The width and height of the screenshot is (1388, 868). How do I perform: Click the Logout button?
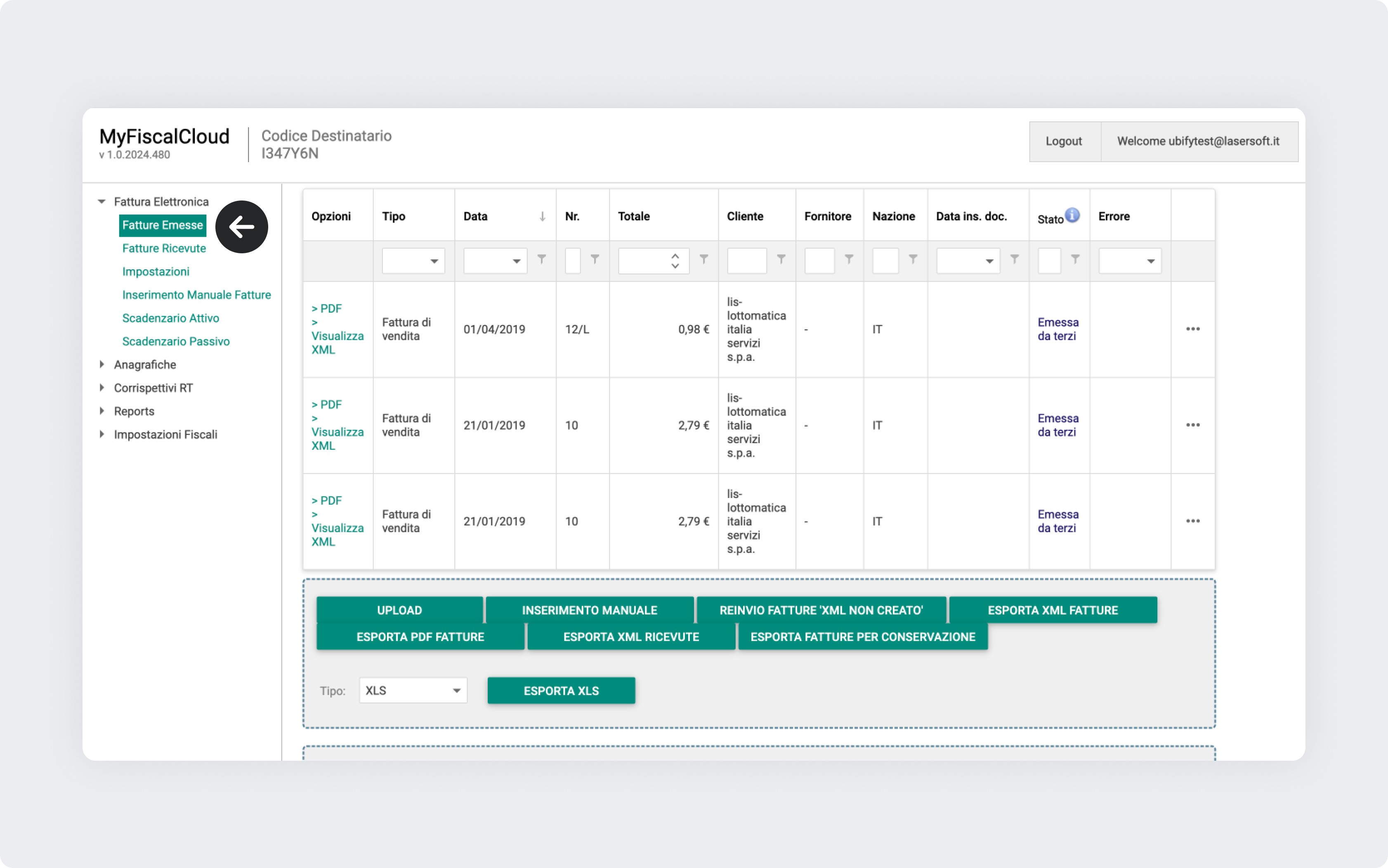tap(1063, 141)
